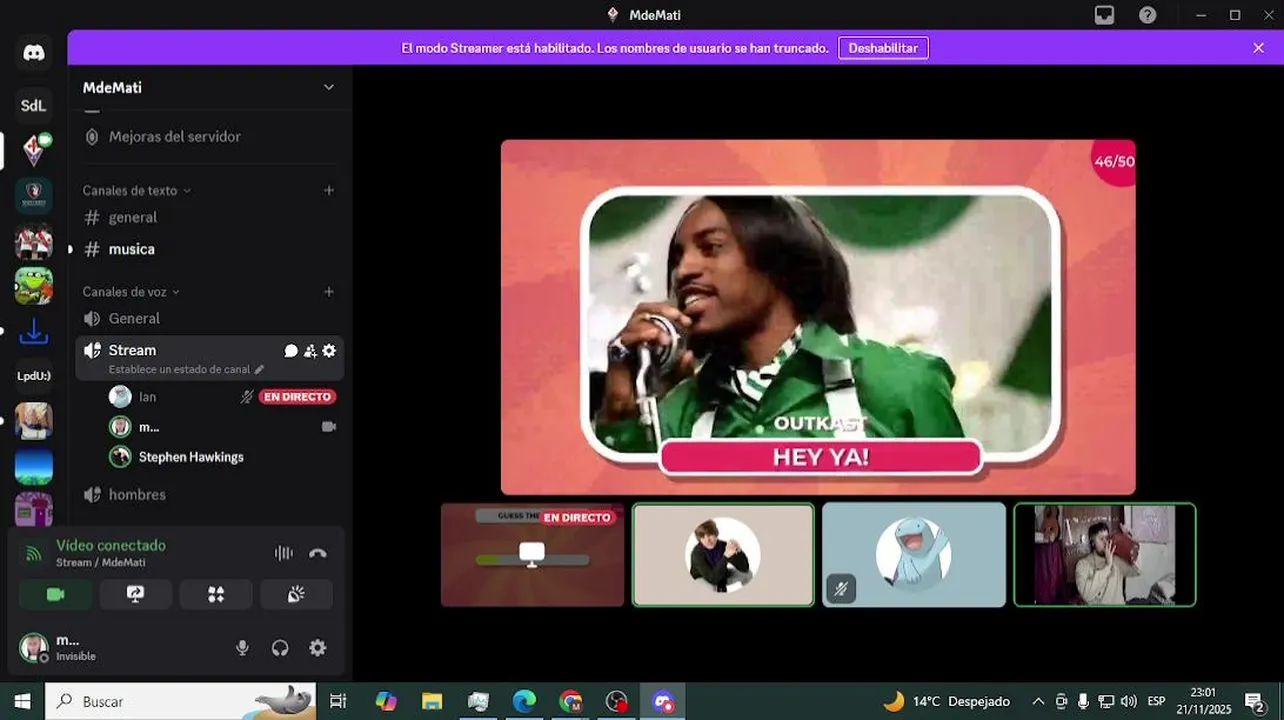This screenshot has width=1284, height=720.
Task: Toggle headphone deafen
Action: point(280,648)
